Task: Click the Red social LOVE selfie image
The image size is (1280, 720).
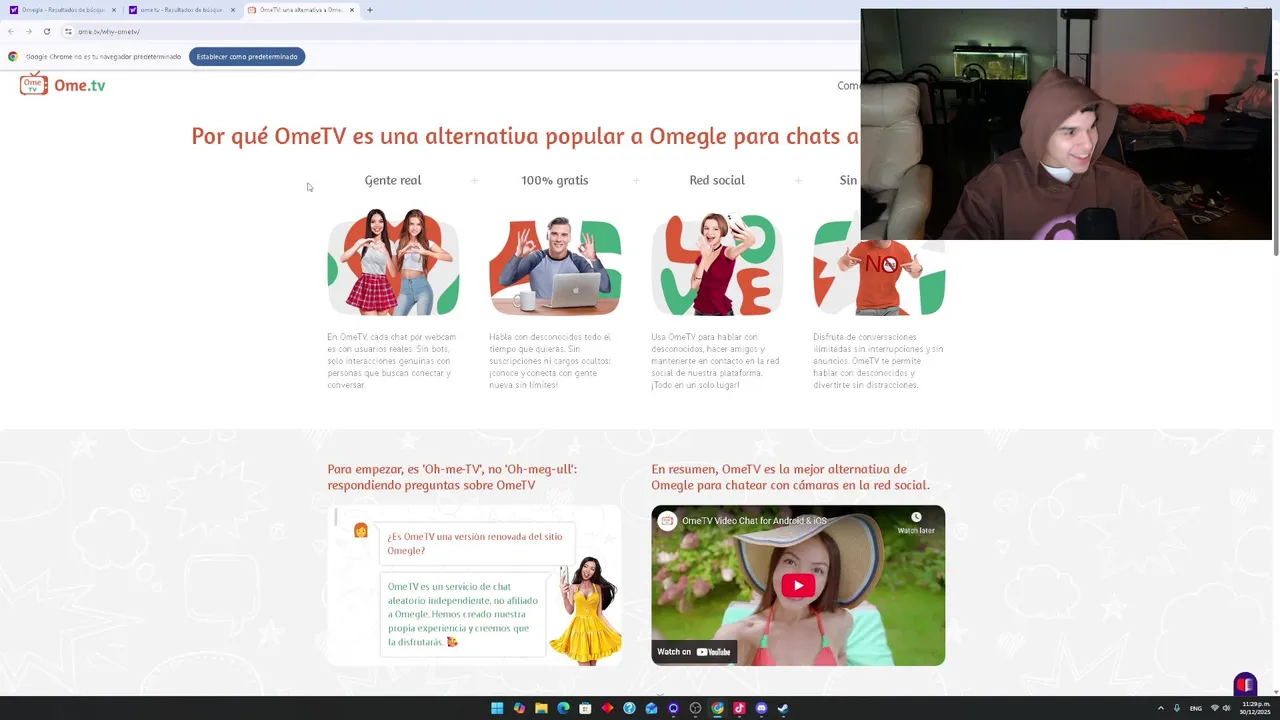Action: (717, 264)
